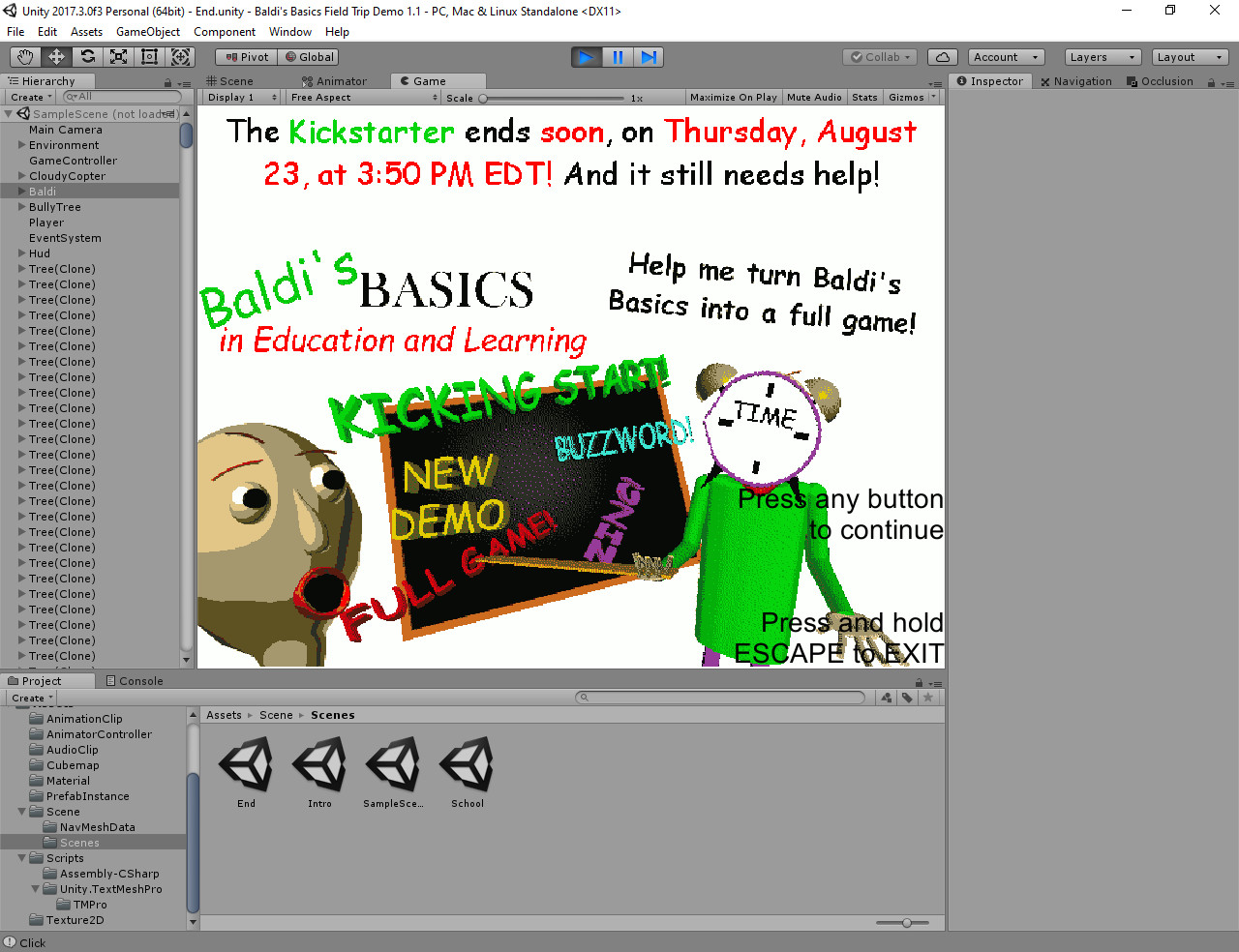The image size is (1239, 952).
Task: Open Unity Cloud services panel
Action: 942,56
